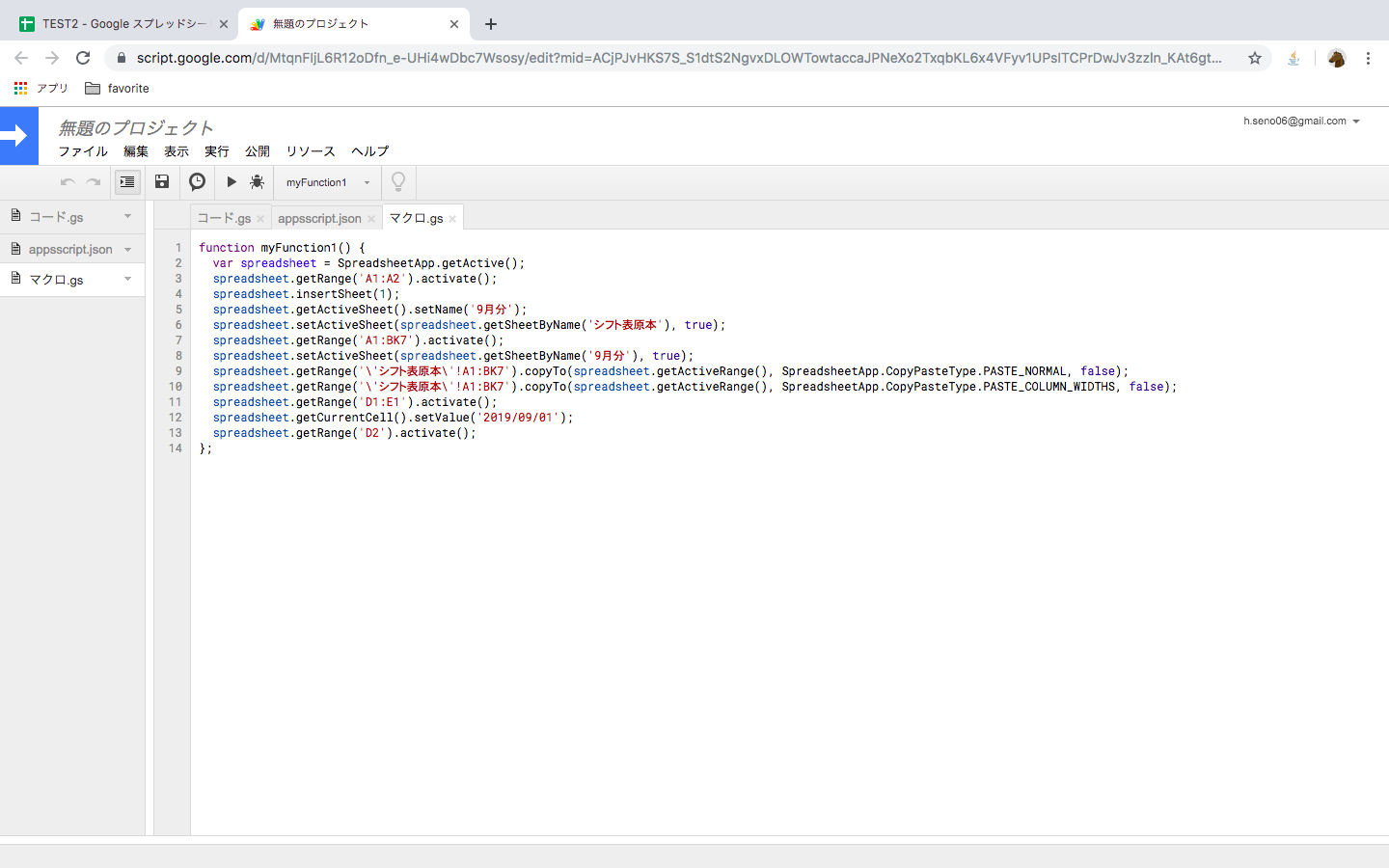Click the Chrome profile avatar
The width and height of the screenshot is (1389, 868).
pos(1337,58)
